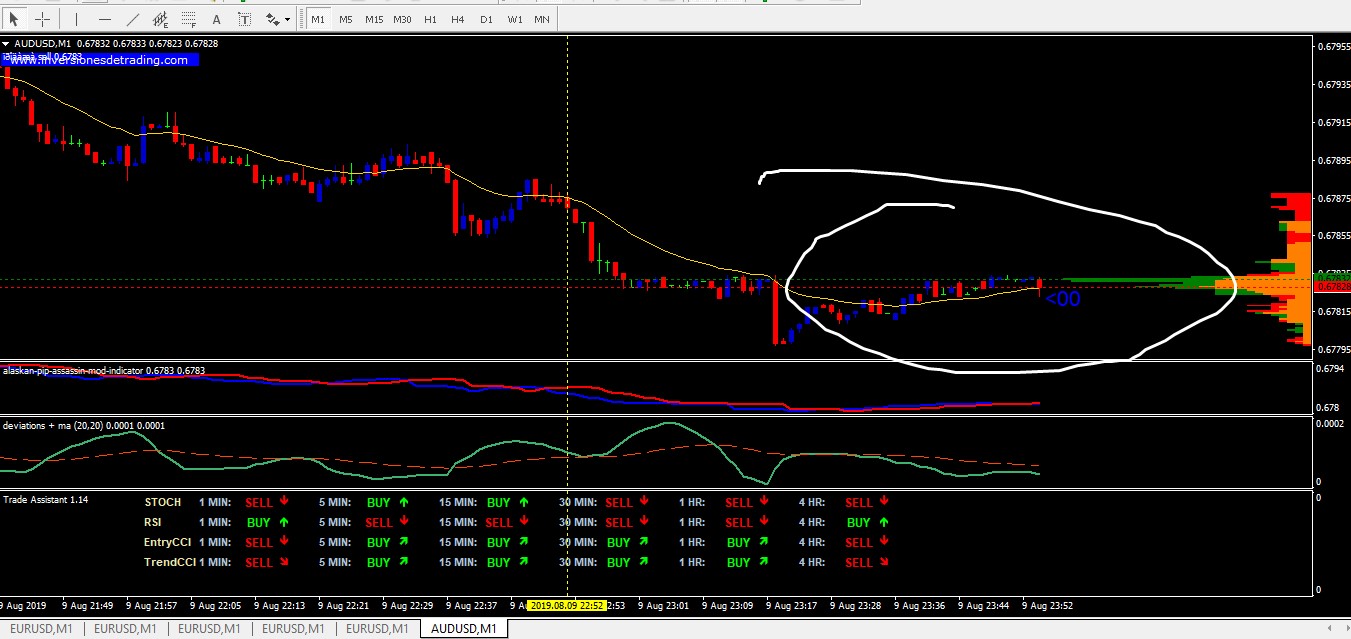Viewport: 1351px width, 639px height.
Task: Select the Trendline drawing tool
Action: coord(133,19)
